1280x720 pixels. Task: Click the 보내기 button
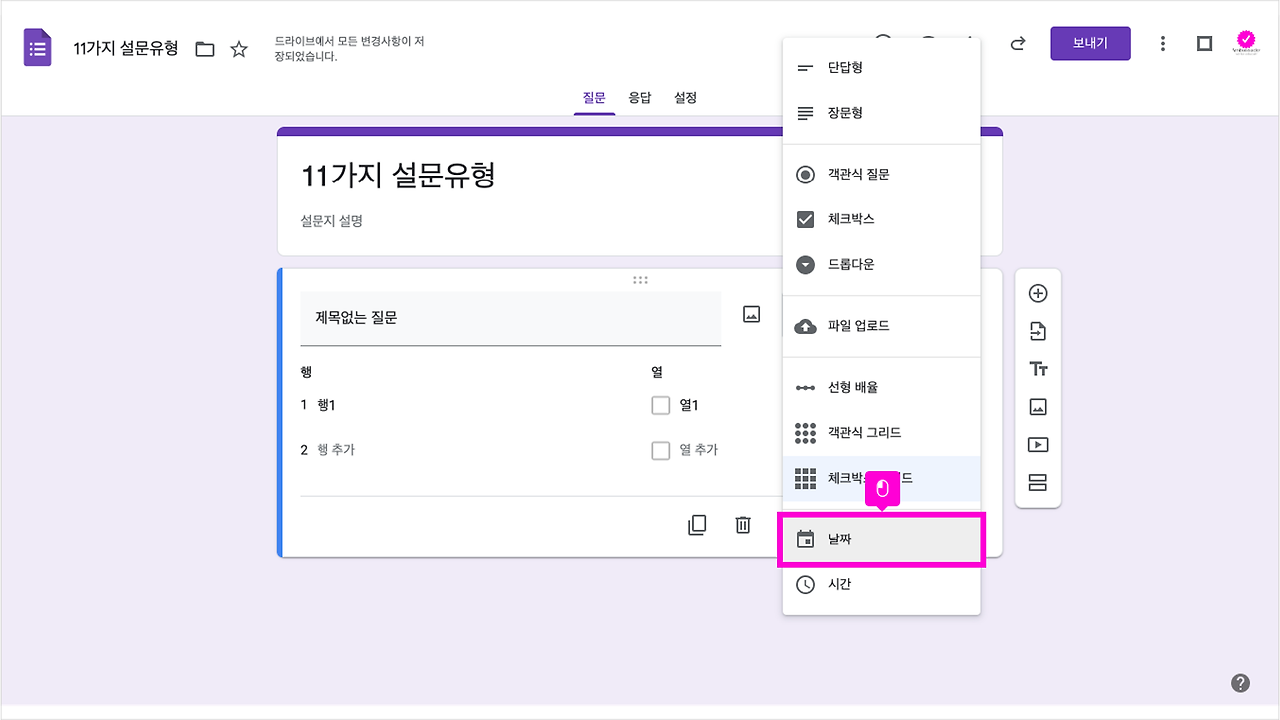coord(1090,44)
